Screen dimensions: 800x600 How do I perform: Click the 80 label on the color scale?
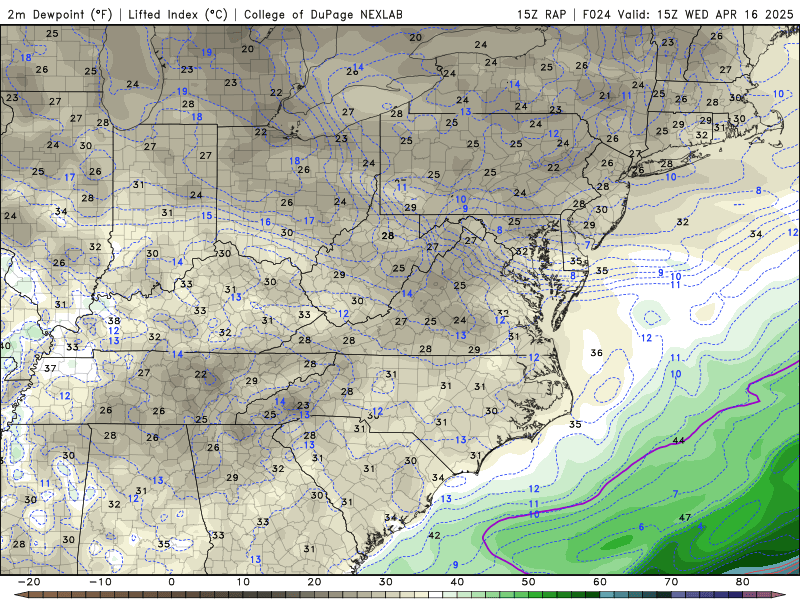[743, 582]
